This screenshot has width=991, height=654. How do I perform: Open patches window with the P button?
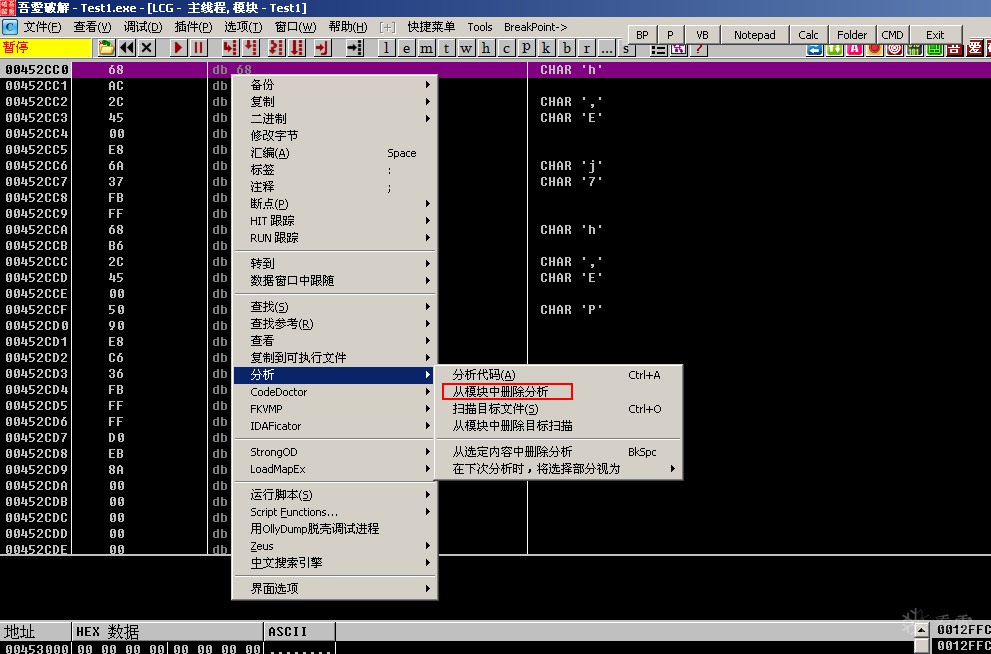click(x=526, y=47)
